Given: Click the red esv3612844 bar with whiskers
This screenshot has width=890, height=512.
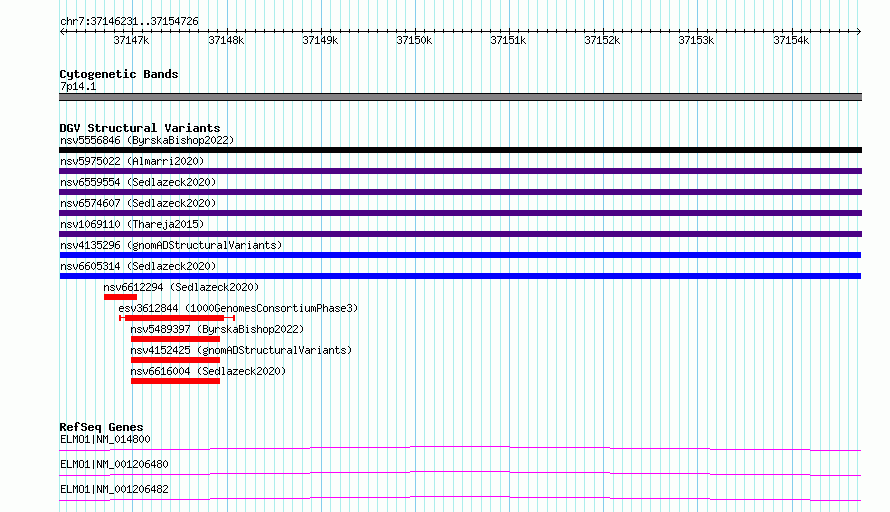Looking at the screenshot, I should coord(177,318).
